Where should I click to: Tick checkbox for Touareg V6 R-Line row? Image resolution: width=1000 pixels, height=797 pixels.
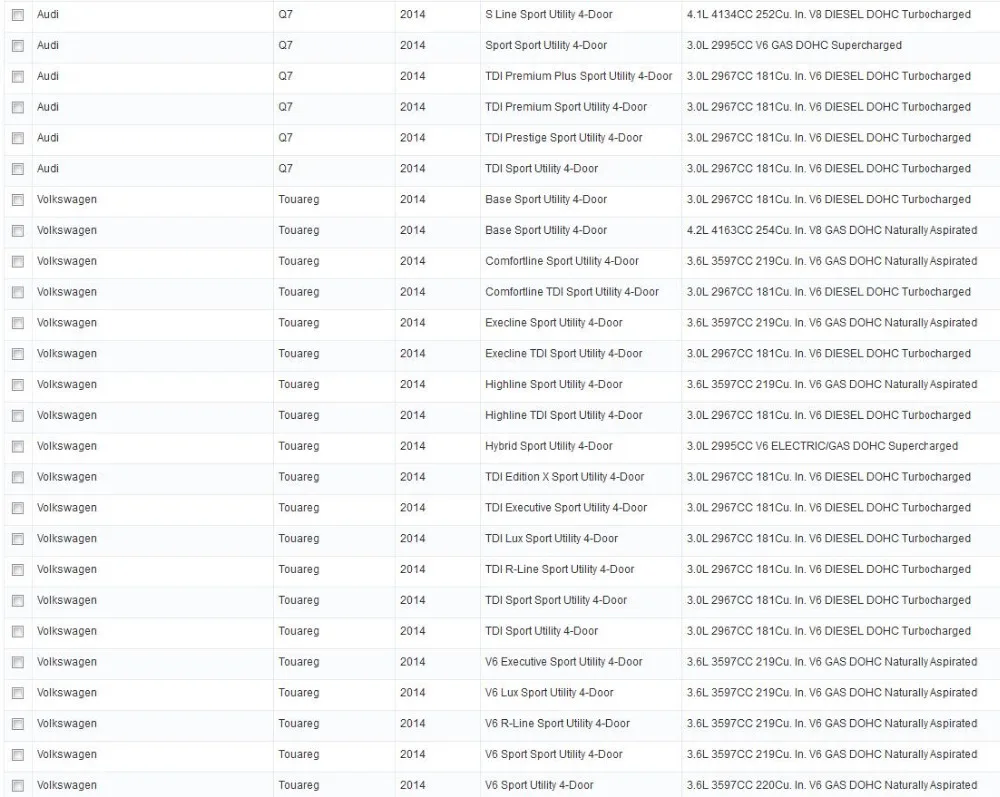pyautogui.click(x=18, y=724)
